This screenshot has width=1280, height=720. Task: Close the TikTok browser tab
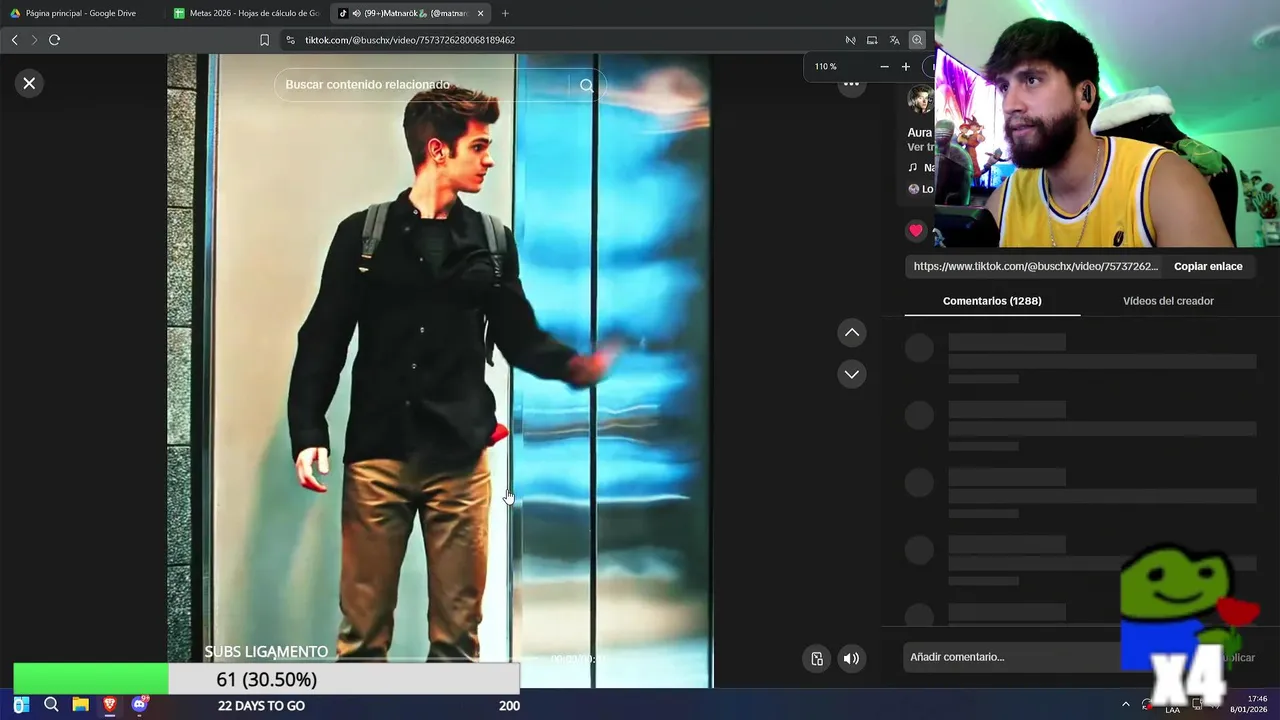pos(481,13)
